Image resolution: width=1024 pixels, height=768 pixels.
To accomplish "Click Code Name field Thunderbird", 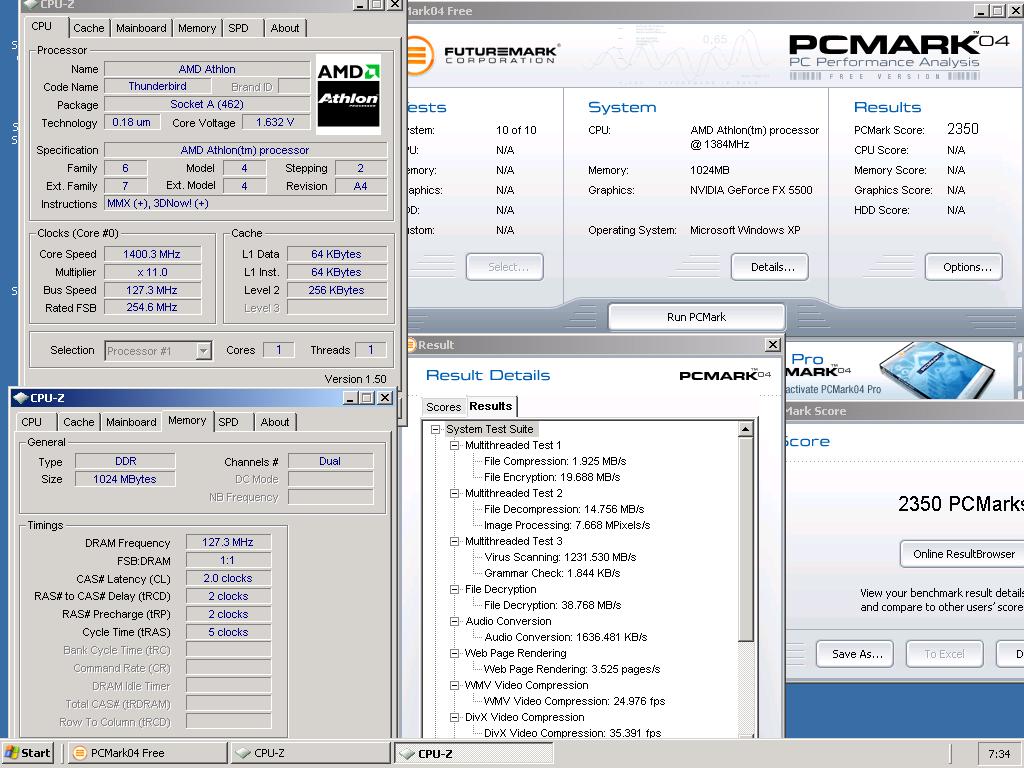I will [157, 86].
